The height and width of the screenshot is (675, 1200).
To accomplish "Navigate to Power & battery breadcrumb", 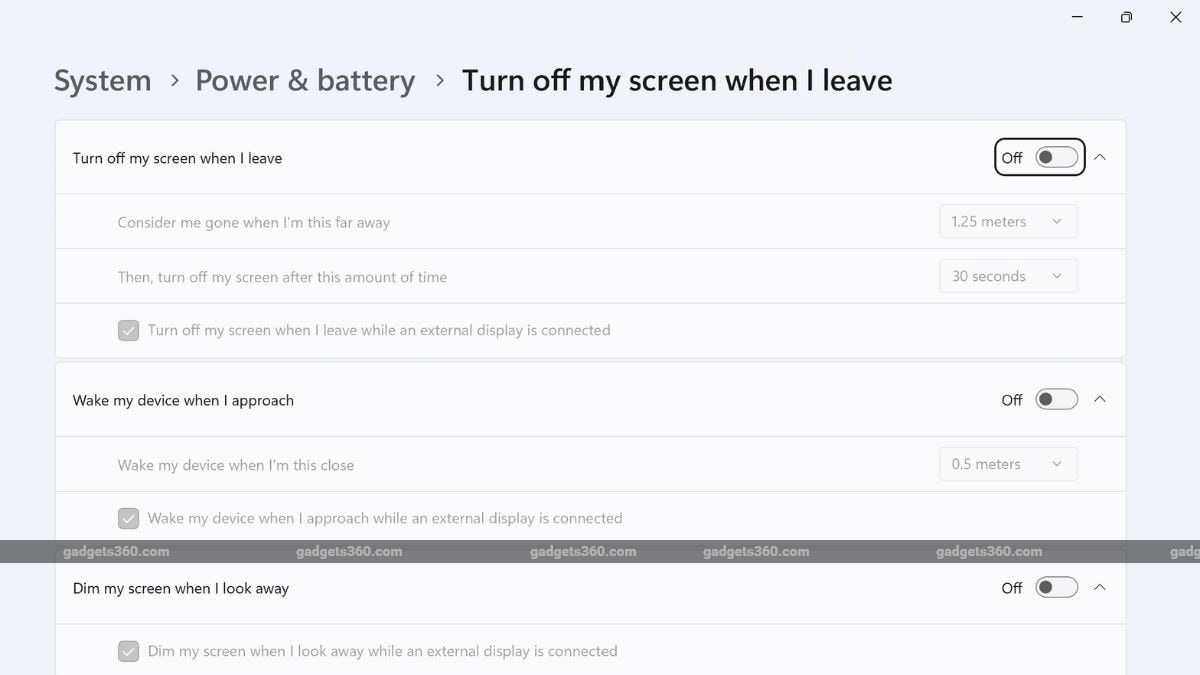I will (305, 81).
